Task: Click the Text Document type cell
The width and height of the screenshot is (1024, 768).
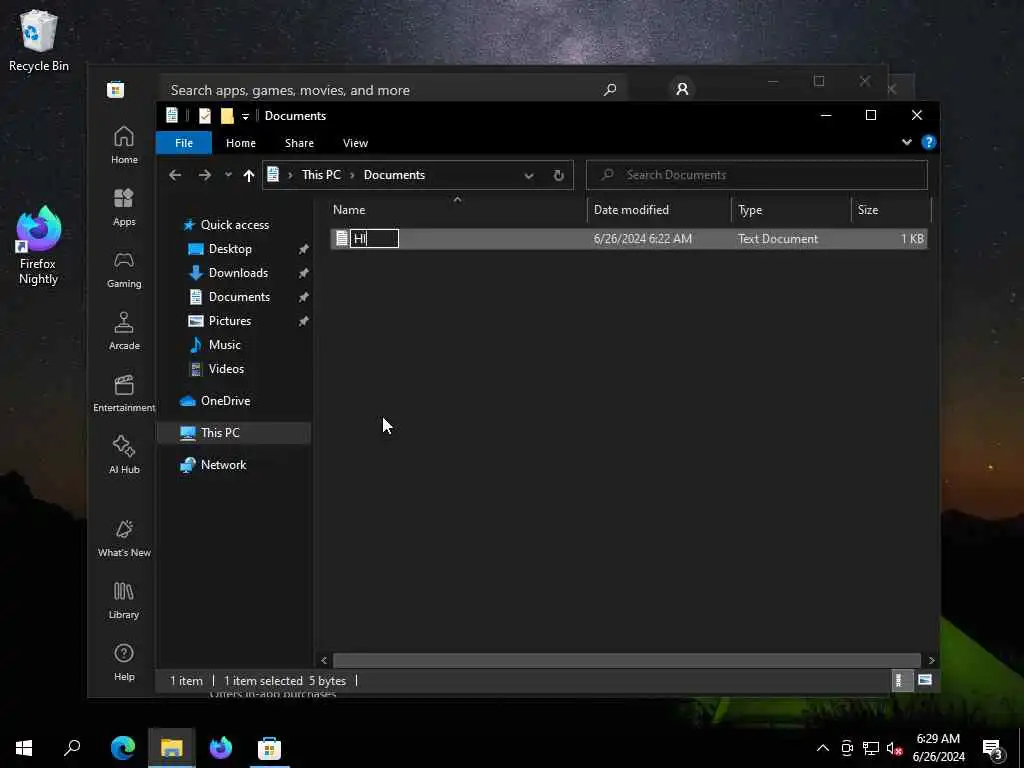Action: click(777, 238)
